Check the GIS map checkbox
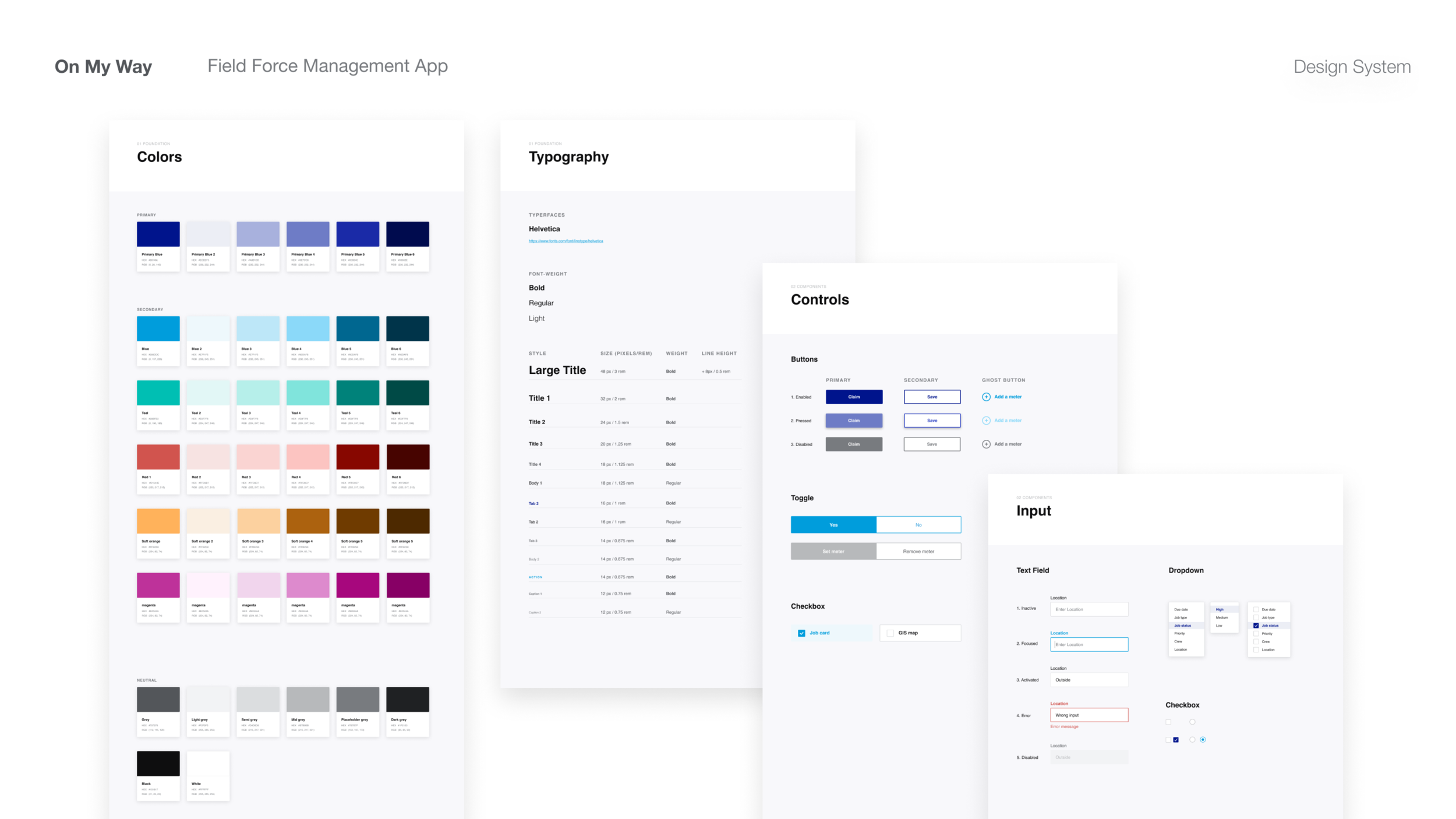This screenshot has height=819, width=1456. click(890, 633)
